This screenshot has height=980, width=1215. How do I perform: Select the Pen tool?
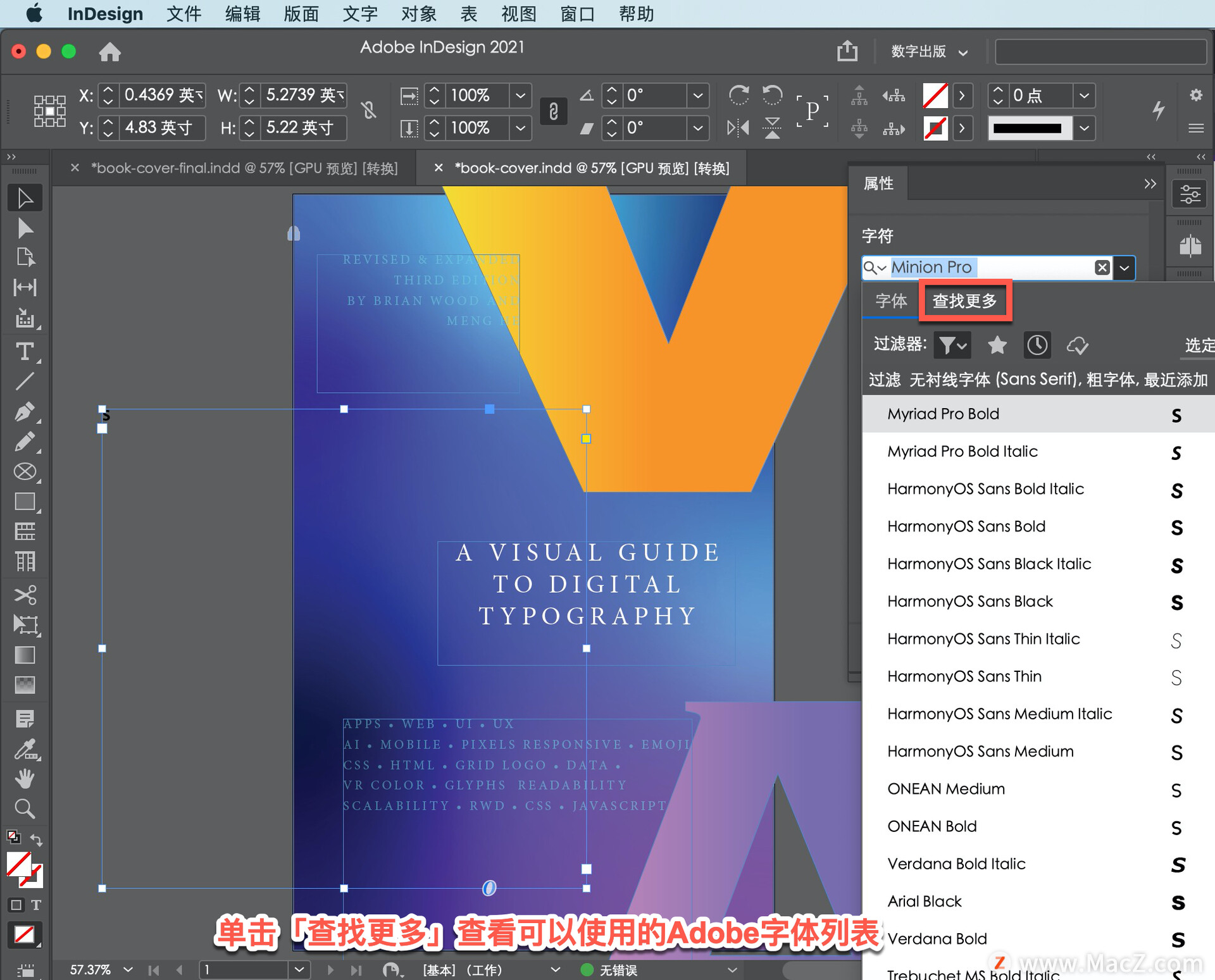coord(25,412)
